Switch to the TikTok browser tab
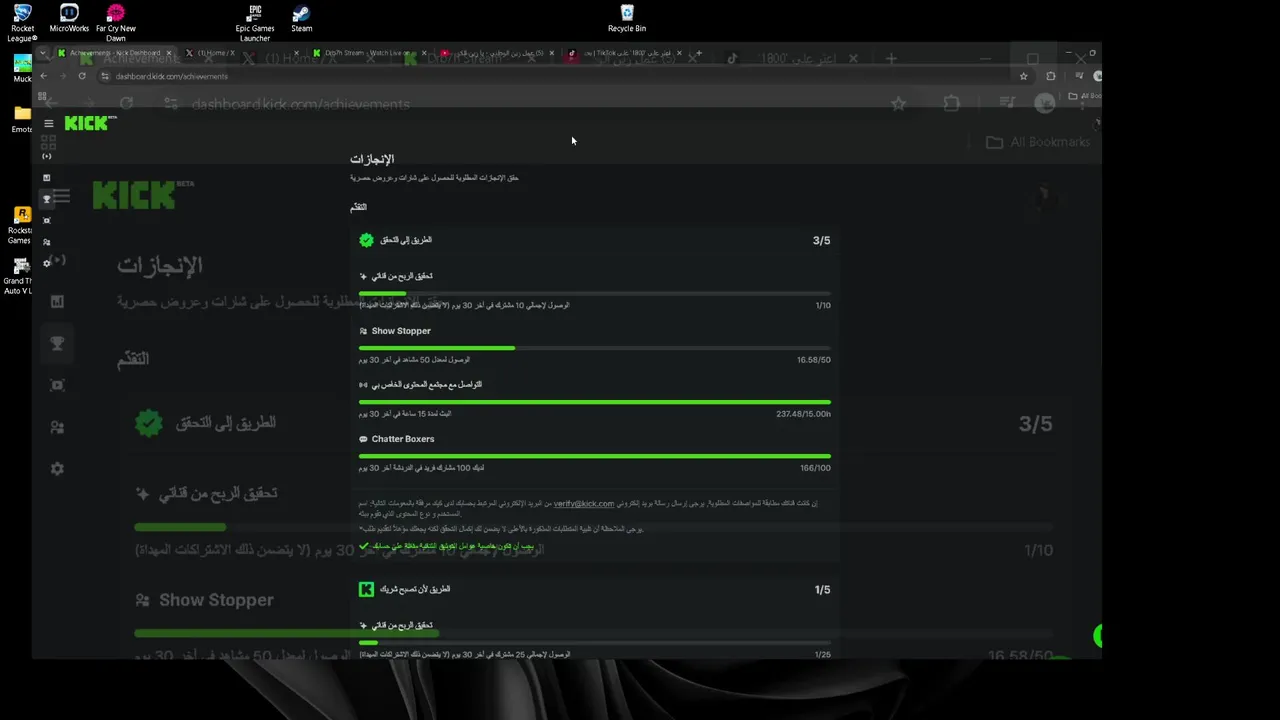 click(625, 53)
